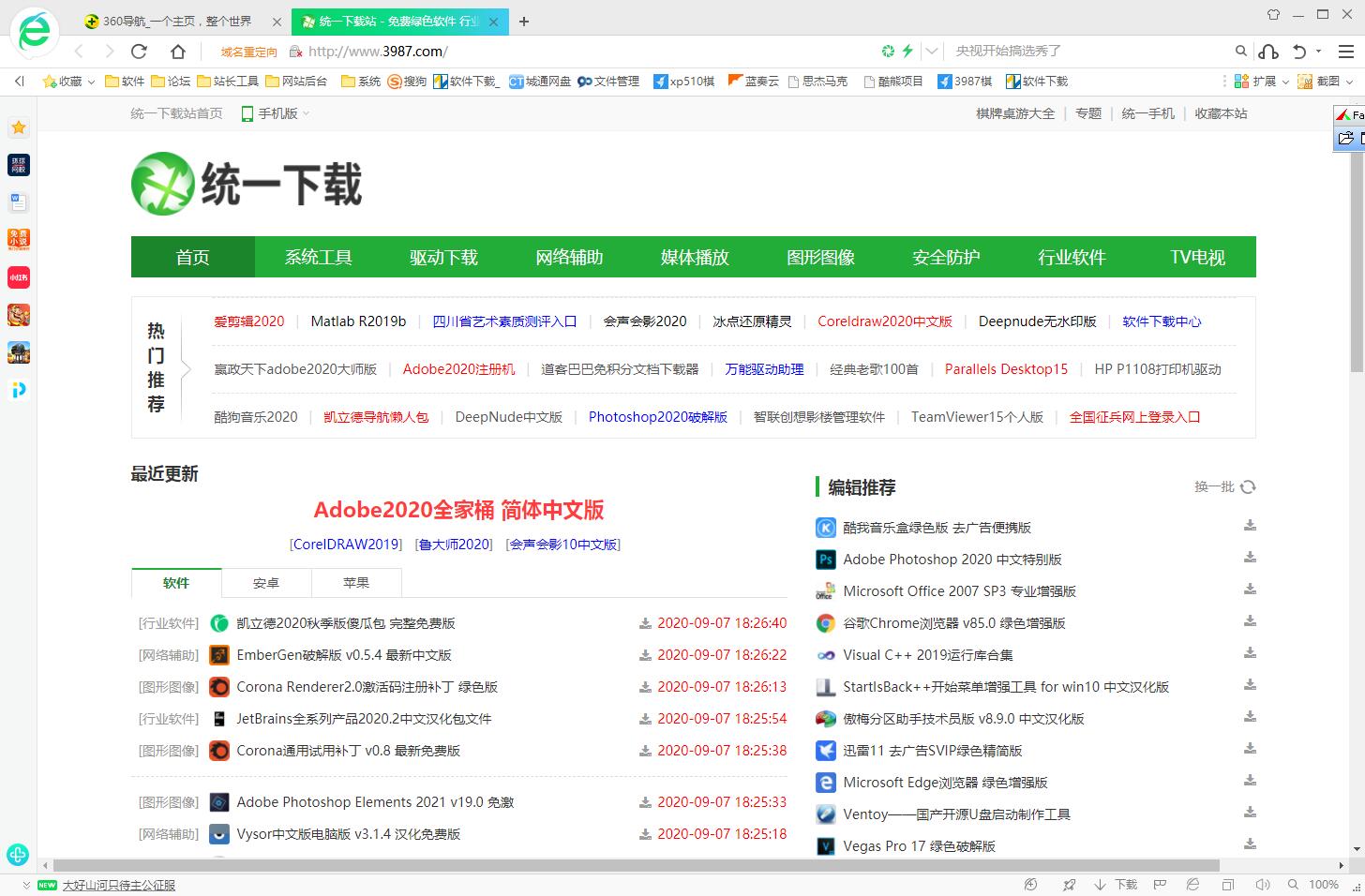This screenshot has width=1365, height=896.
Task: Open the 搜狗 bookmark
Action: pos(407,82)
